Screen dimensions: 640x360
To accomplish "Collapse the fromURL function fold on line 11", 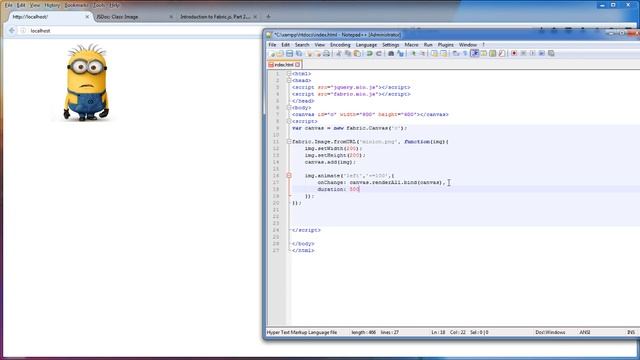I will [289, 142].
